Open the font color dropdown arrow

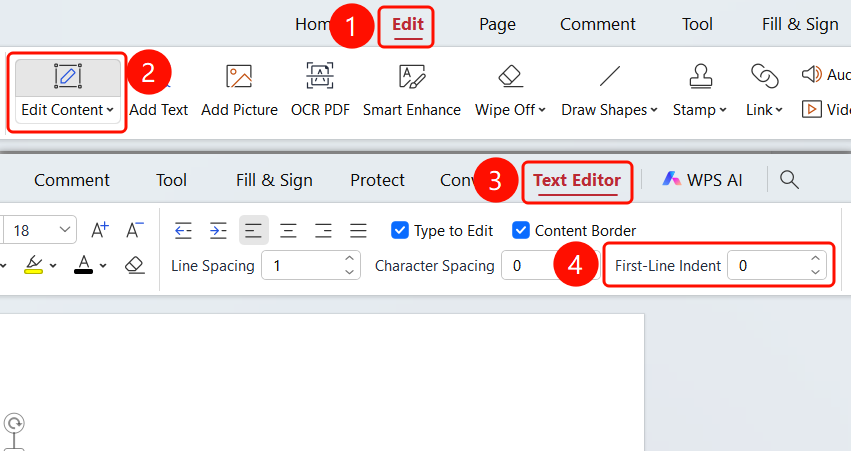(x=103, y=266)
